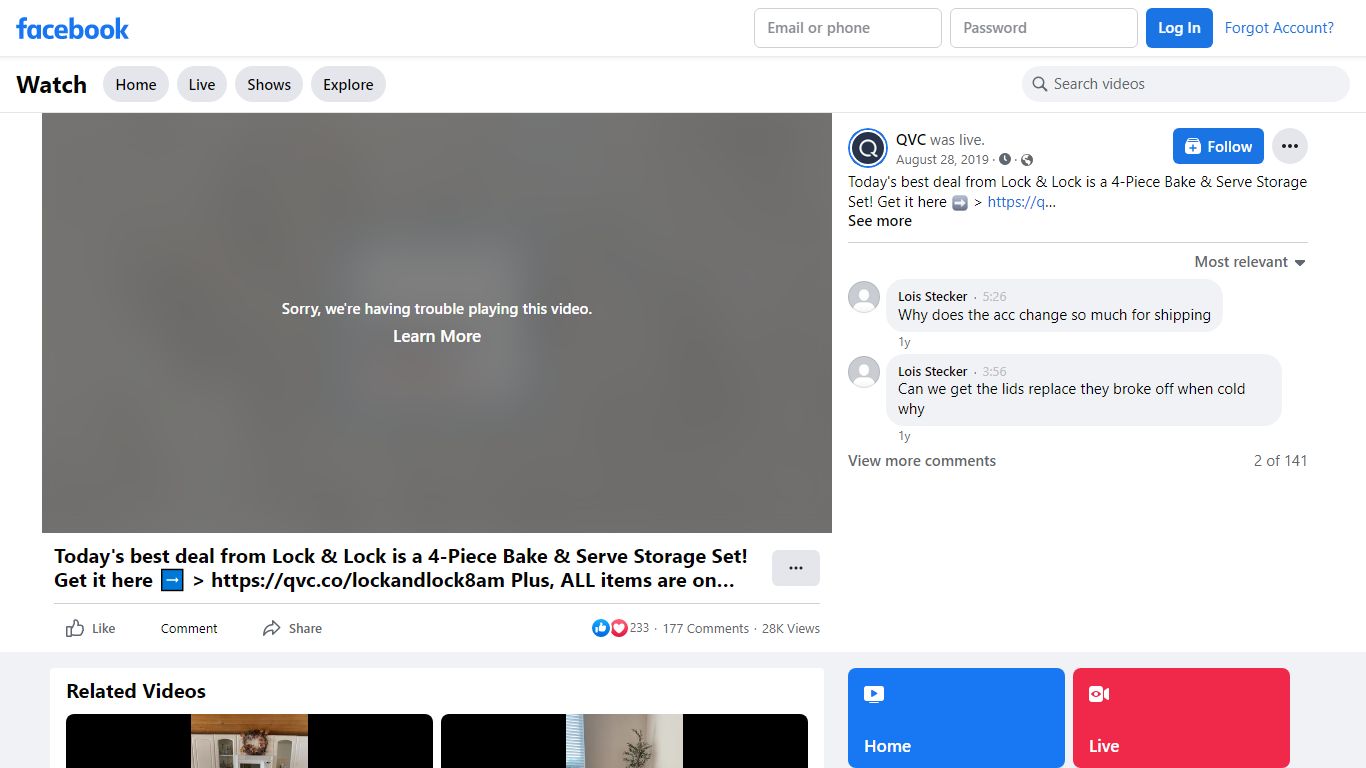The height and width of the screenshot is (768, 1366).
Task: Click the Facebook logo
Action: point(72,28)
